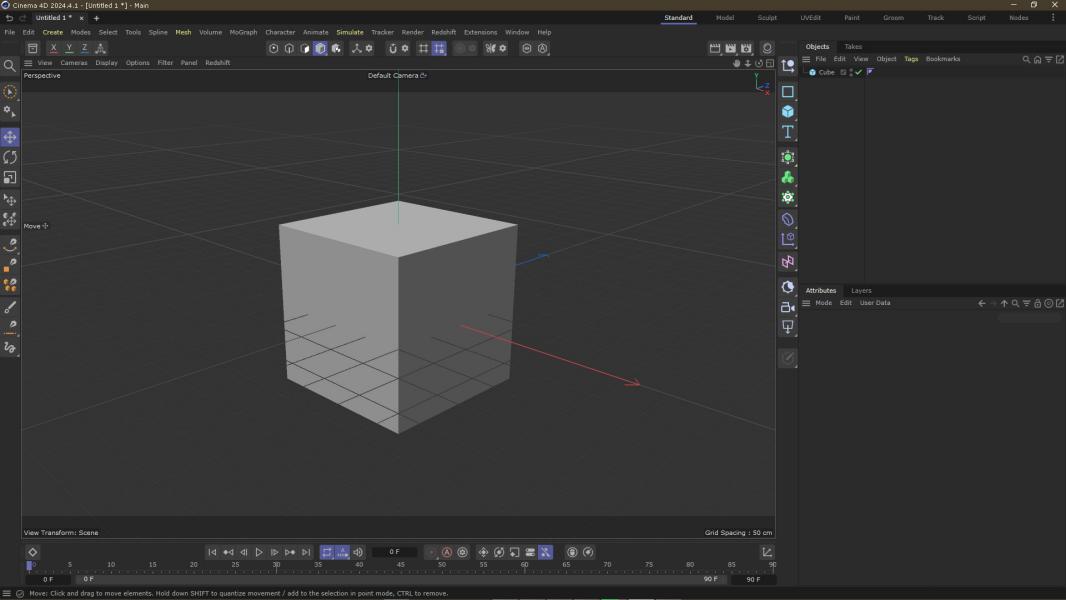Select the Rotate tool
Image resolution: width=1066 pixels, height=600 pixels.
[x=10, y=158]
